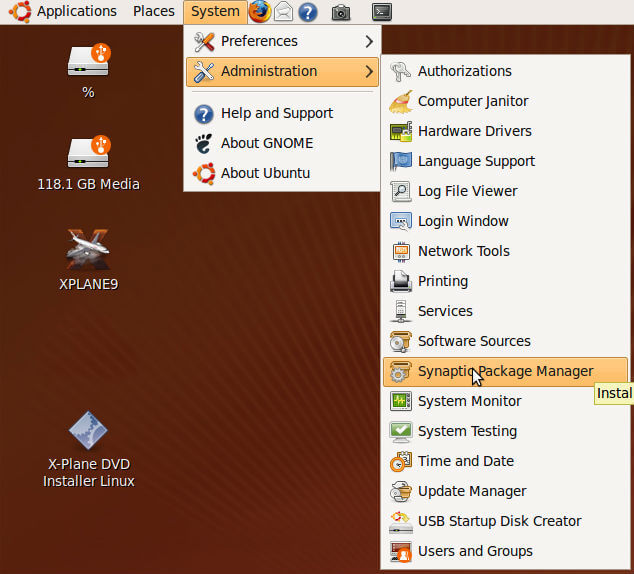Launch Update Manager
634x574 pixels.
pyautogui.click(x=505, y=491)
